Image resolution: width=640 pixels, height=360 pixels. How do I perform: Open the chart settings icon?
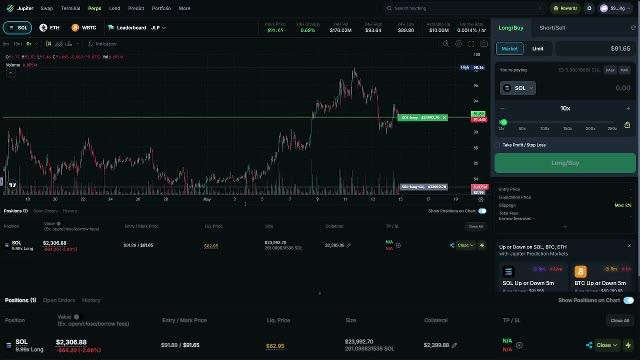tap(458, 43)
